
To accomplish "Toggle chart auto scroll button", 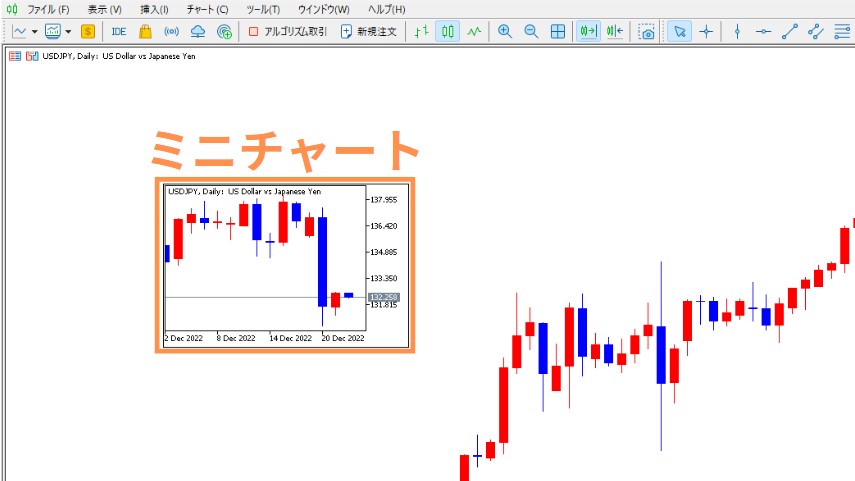I will pyautogui.click(x=588, y=32).
